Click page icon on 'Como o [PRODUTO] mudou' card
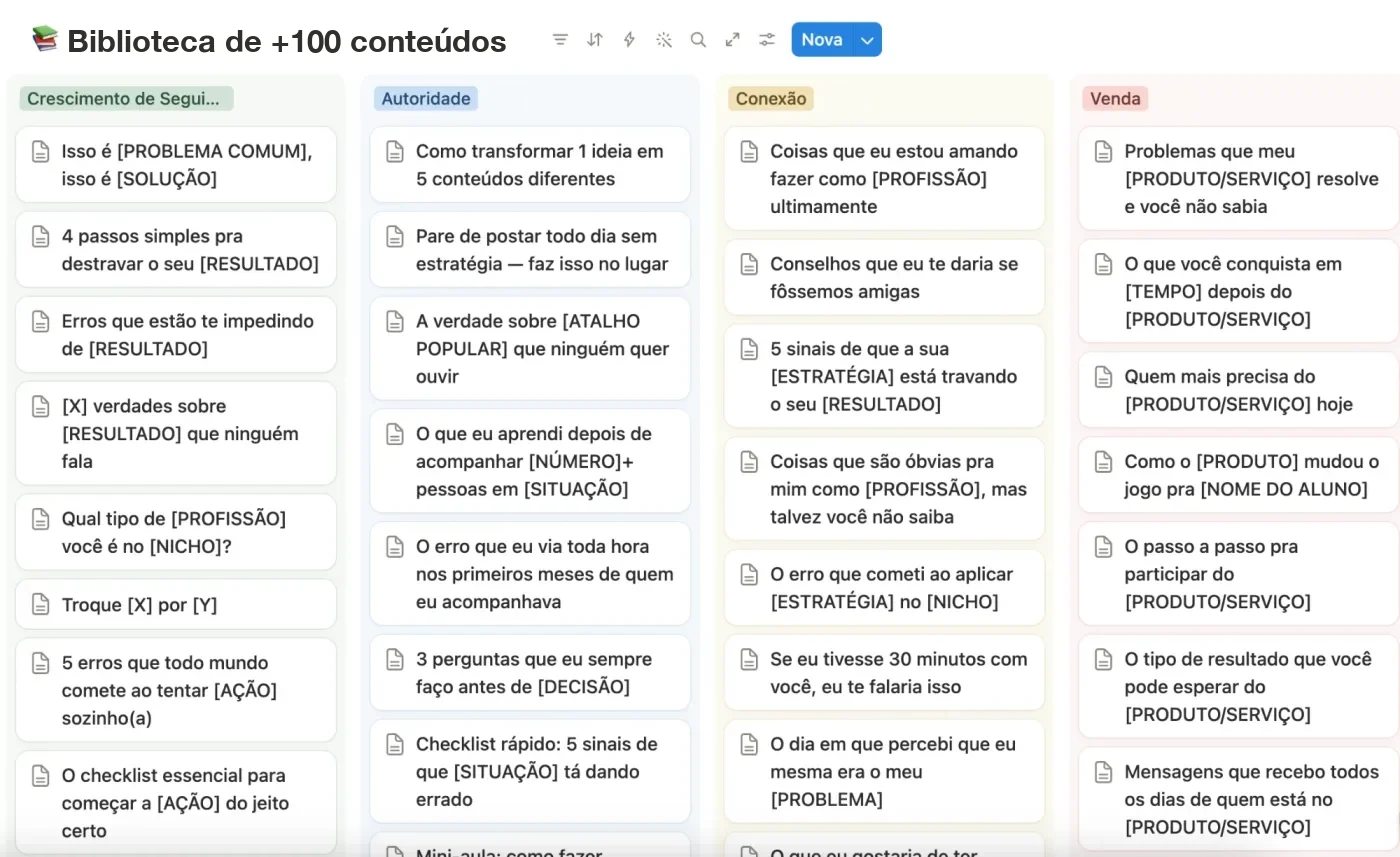The width and height of the screenshot is (1400, 857). tap(1103, 462)
